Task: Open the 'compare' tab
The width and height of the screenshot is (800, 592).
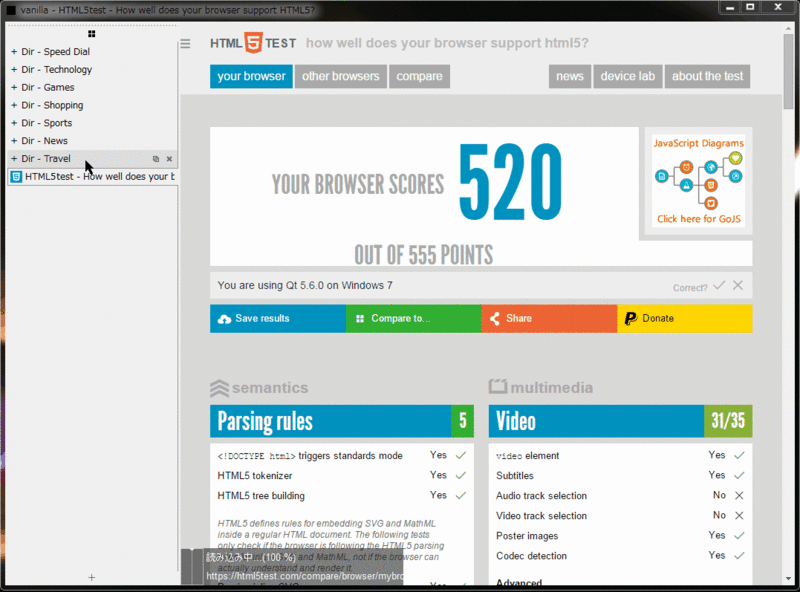Action: click(419, 77)
